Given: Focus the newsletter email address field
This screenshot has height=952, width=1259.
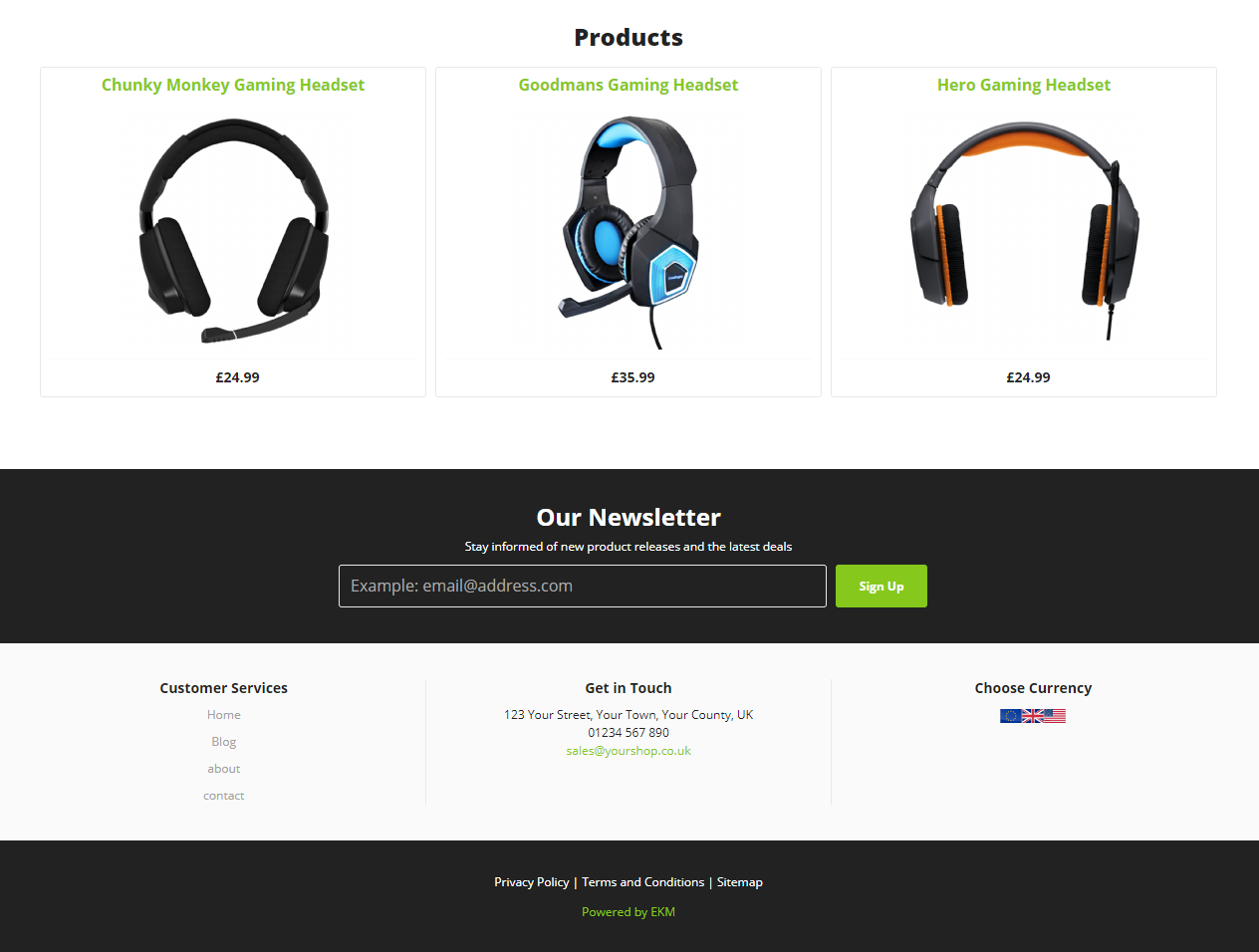Looking at the screenshot, I should pyautogui.click(x=583, y=586).
